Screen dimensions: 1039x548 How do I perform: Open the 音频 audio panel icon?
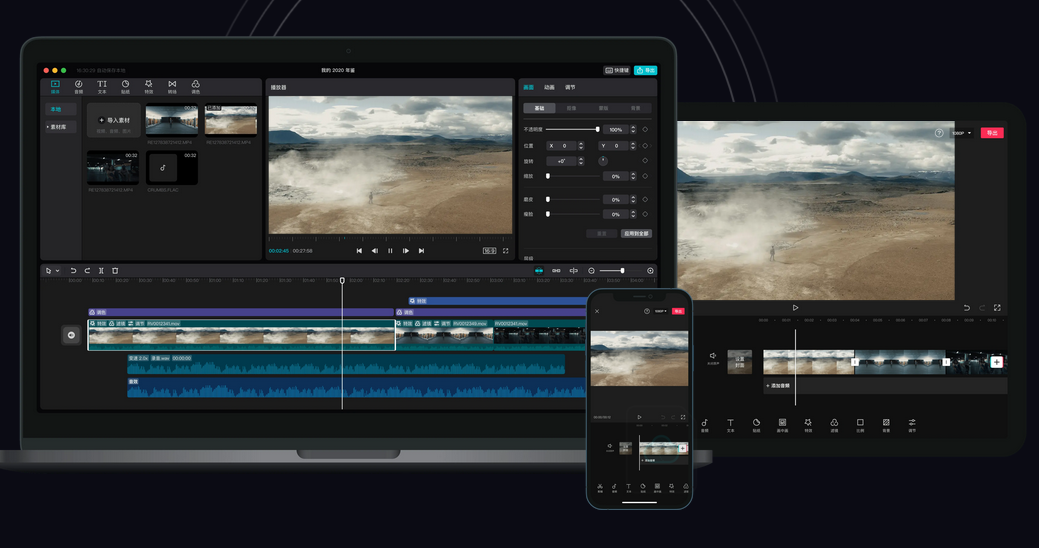tap(78, 86)
